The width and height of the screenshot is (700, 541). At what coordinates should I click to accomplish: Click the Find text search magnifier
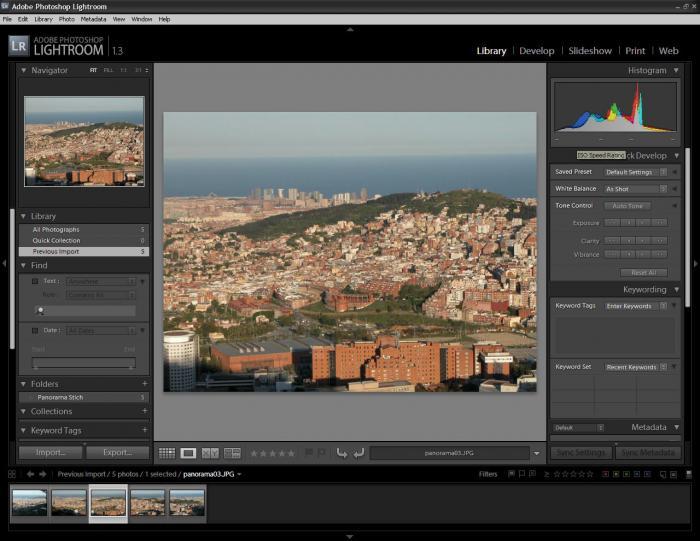point(40,311)
